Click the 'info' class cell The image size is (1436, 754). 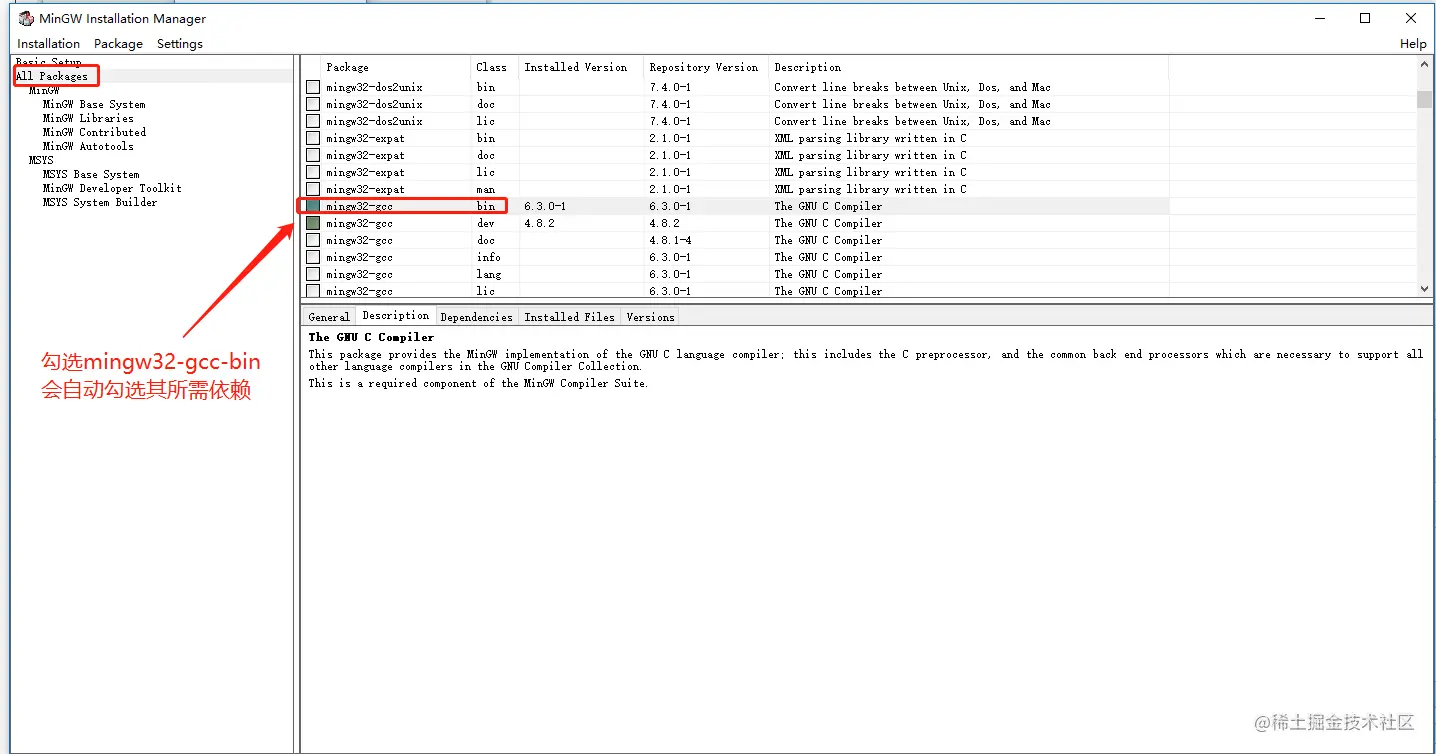point(489,258)
